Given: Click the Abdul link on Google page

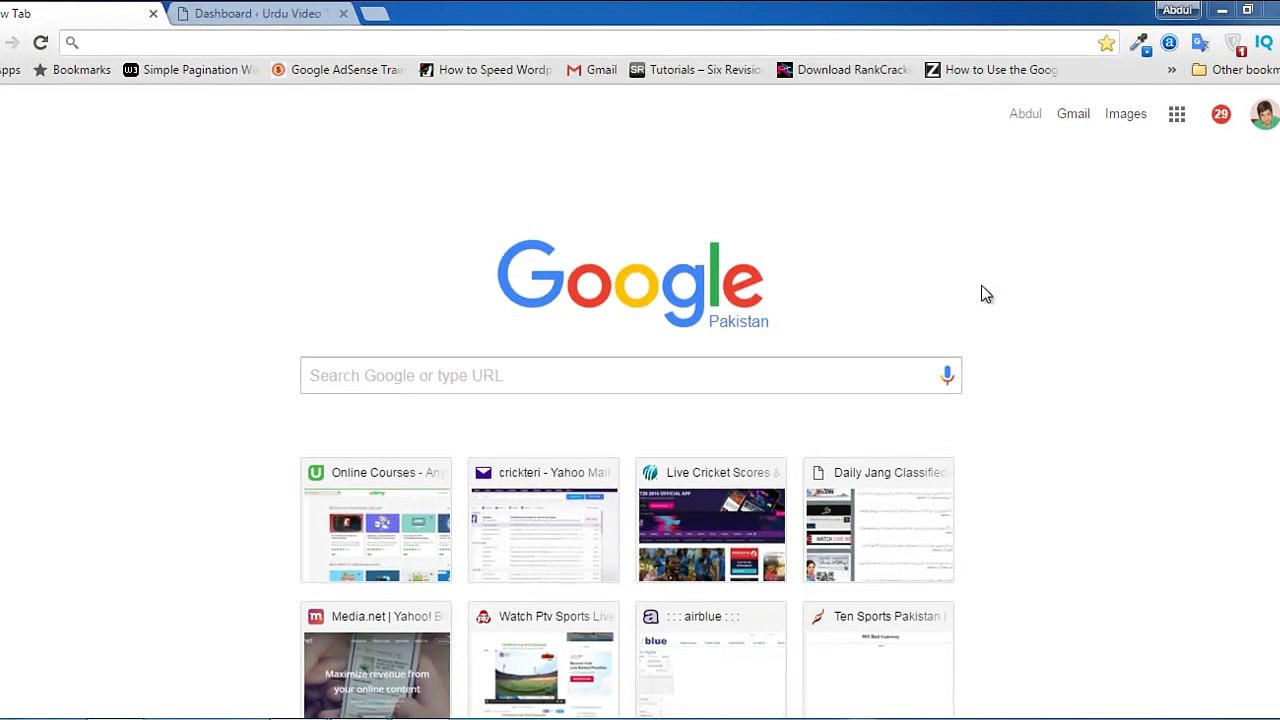Looking at the screenshot, I should coord(1025,114).
